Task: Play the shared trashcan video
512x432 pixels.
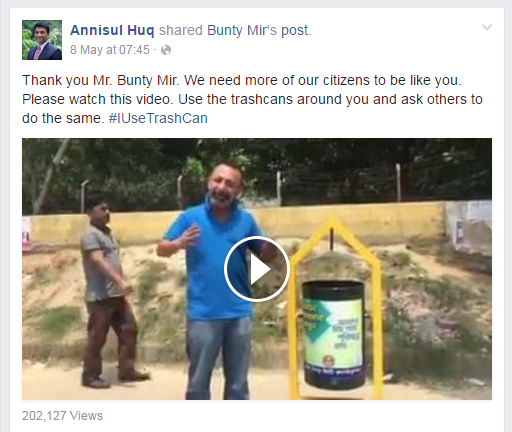Action: 256,269
